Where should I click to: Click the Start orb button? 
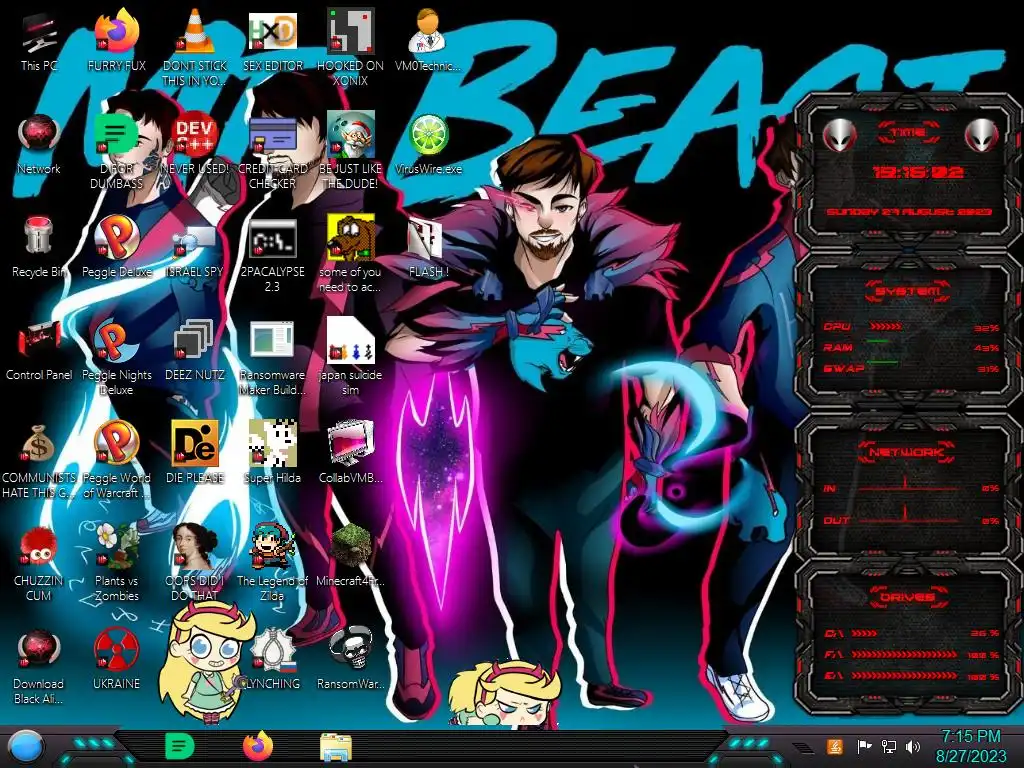coord(26,748)
